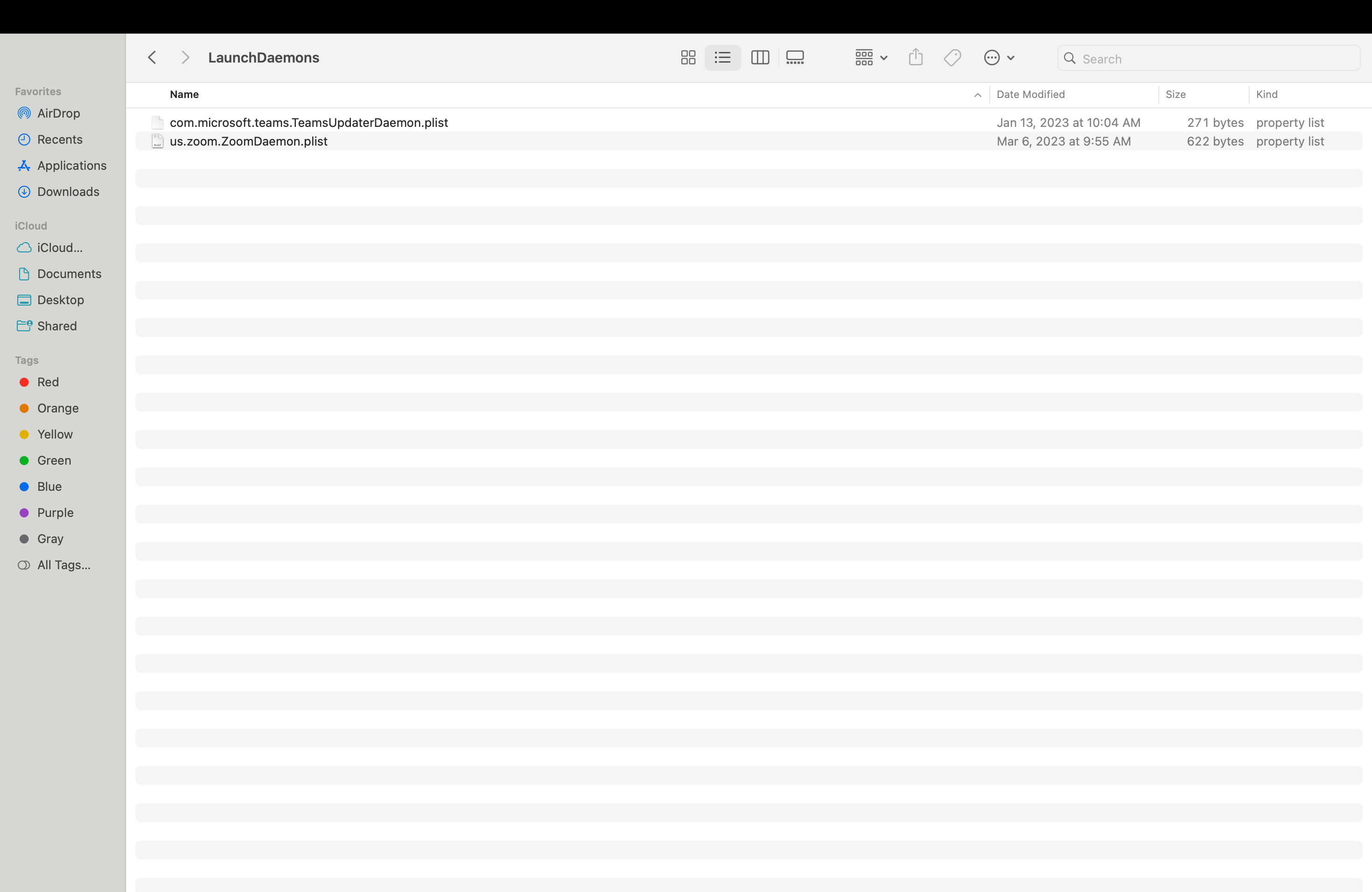Screen dimensions: 1372x892
Task: Select us.zoom.ZoomDaemon.plist file
Action: point(248,141)
